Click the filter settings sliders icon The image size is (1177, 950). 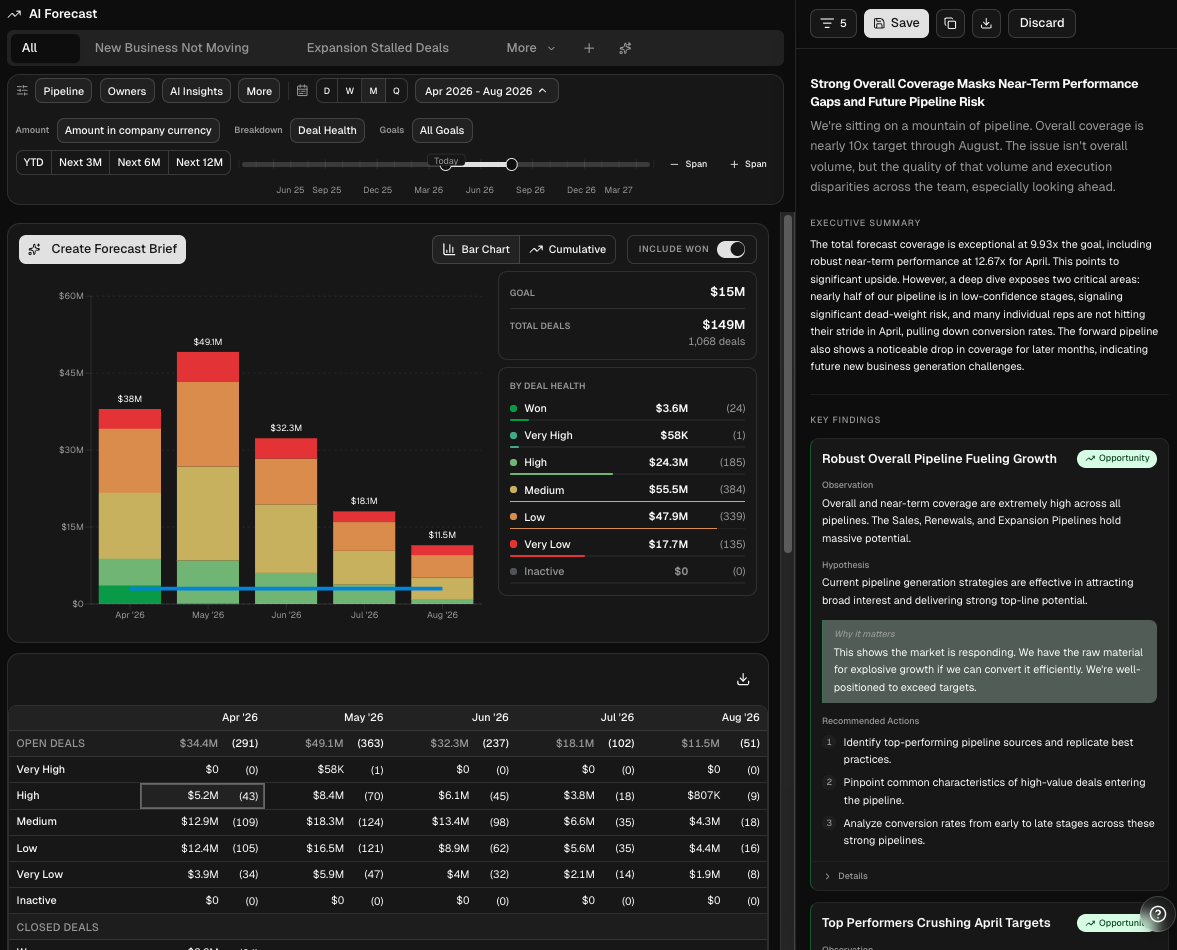click(x=23, y=91)
